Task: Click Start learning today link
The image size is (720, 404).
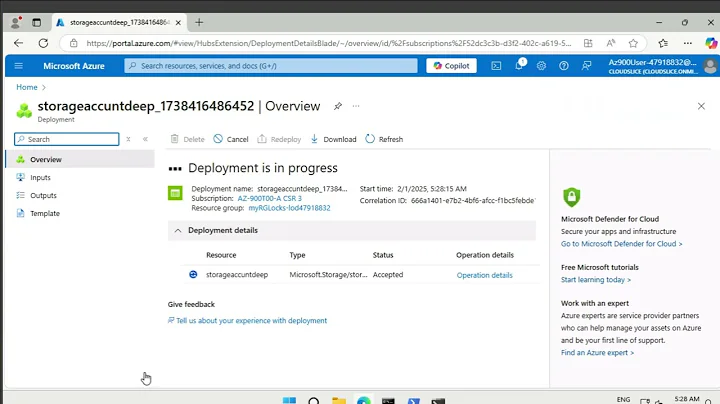Action: pyautogui.click(x=596, y=280)
